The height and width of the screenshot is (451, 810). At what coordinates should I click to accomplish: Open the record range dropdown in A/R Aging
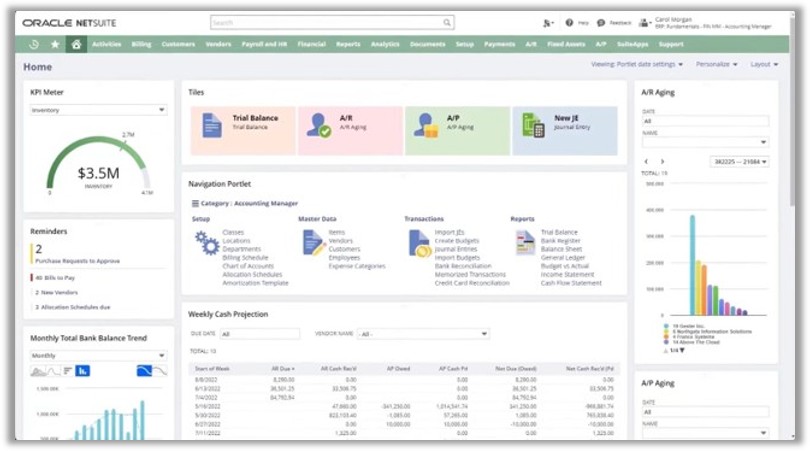[x=740, y=162]
